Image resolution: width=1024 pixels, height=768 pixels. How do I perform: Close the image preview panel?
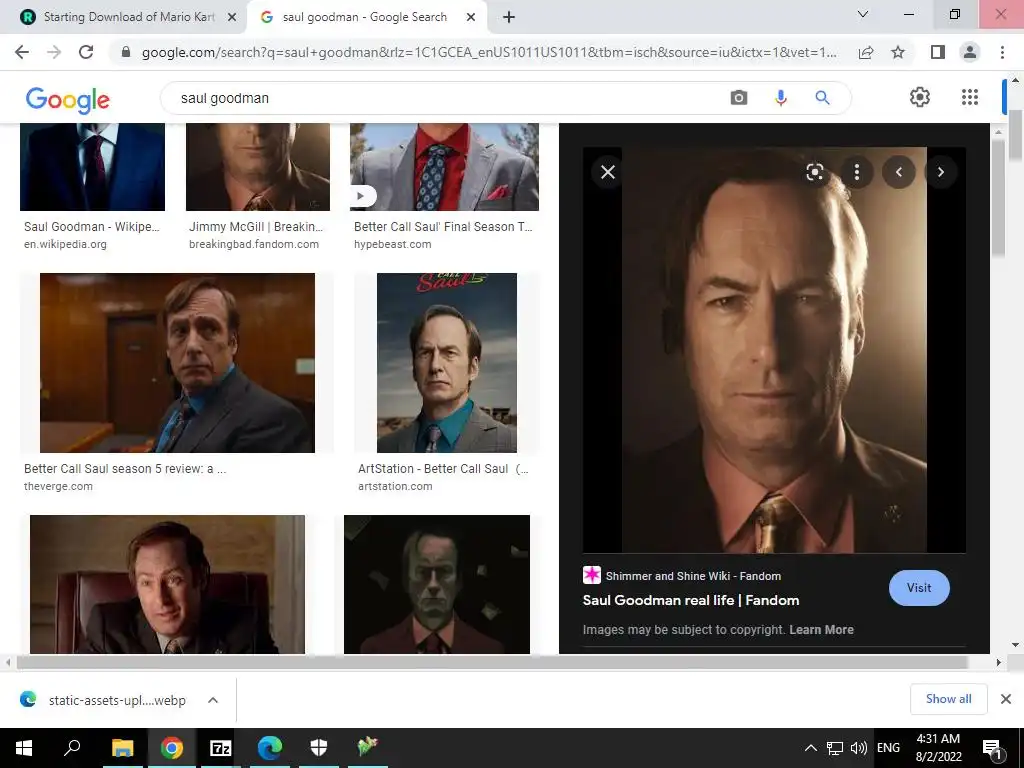[608, 172]
